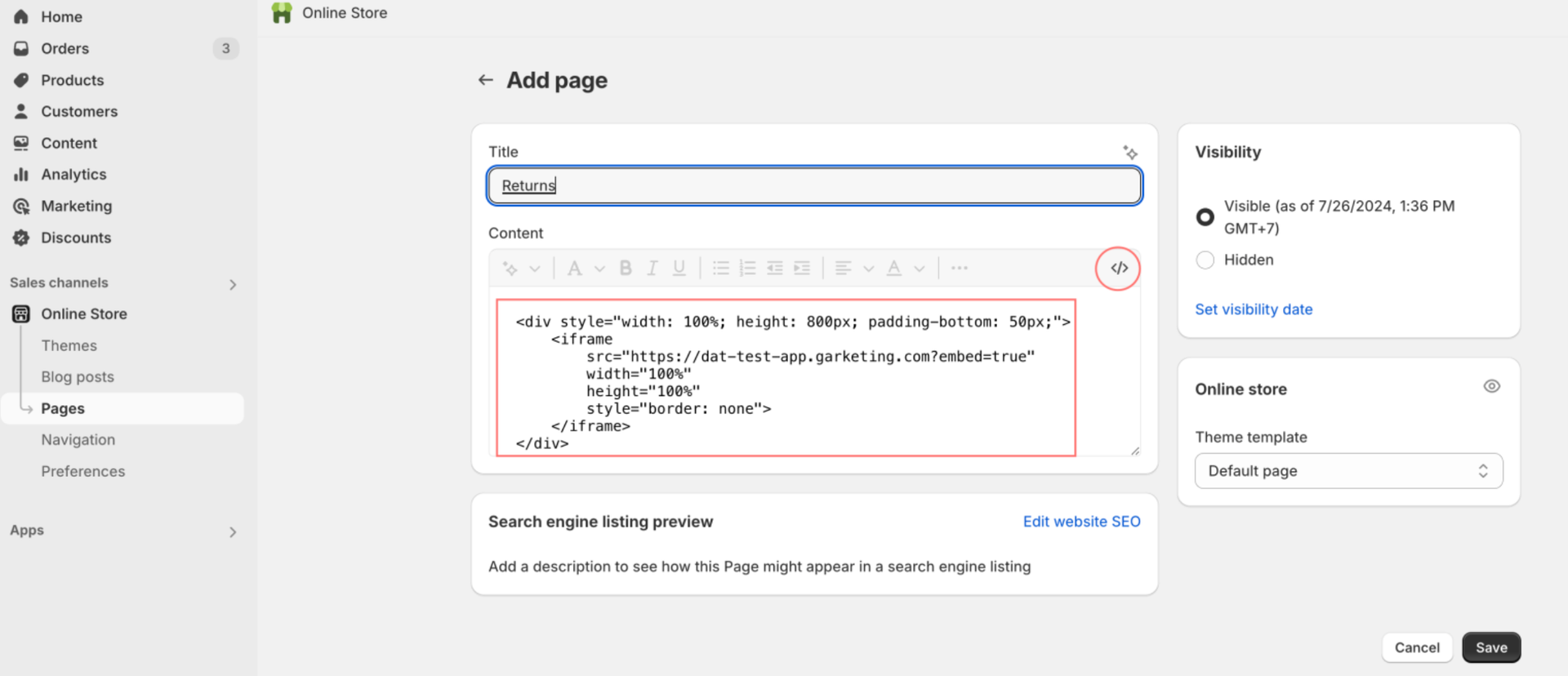Expand the Apps section

click(233, 532)
